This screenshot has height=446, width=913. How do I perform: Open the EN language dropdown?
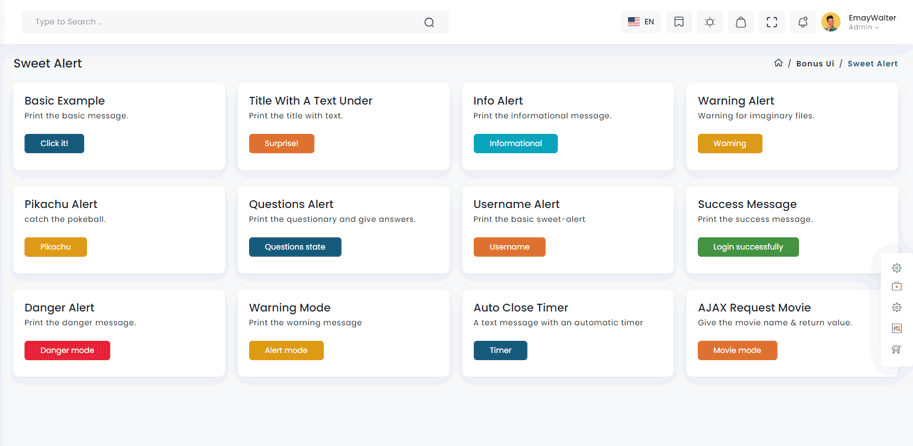click(641, 22)
